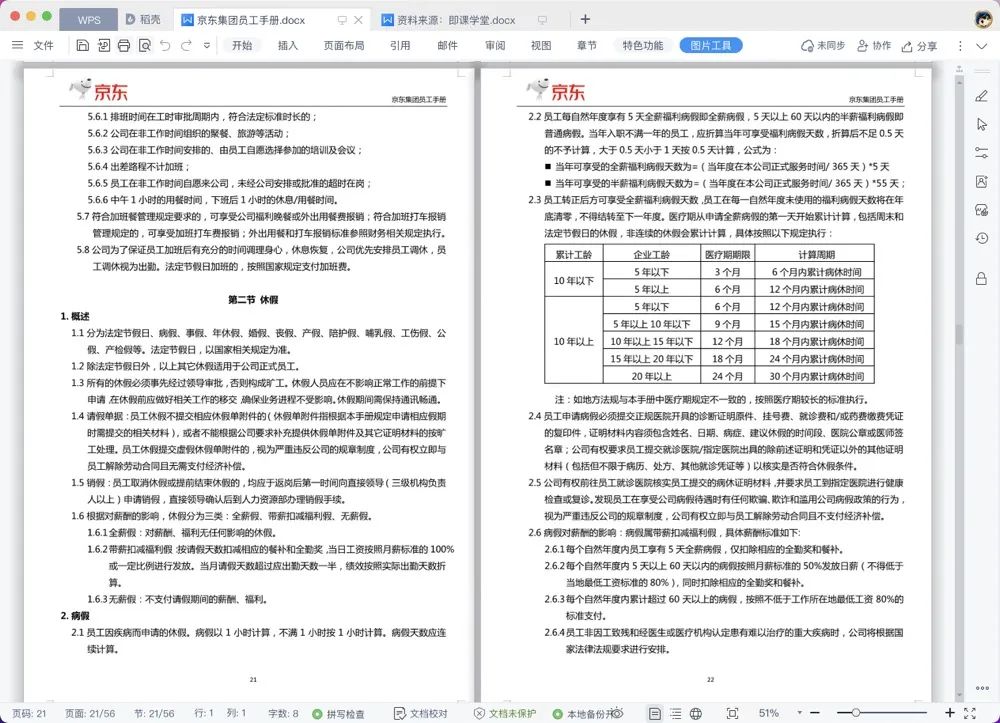Click the scrollbar down arrow at bottom
Image resolution: width=1000 pixels, height=723 pixels.
(959, 695)
